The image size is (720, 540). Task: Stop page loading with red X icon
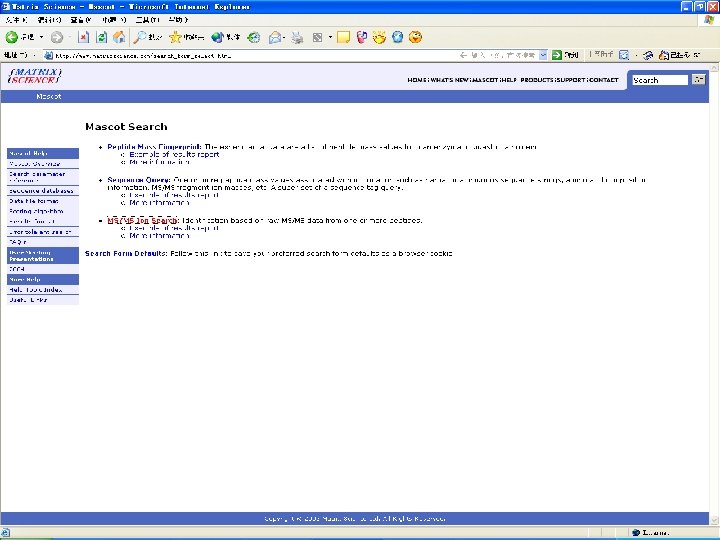click(x=83, y=37)
